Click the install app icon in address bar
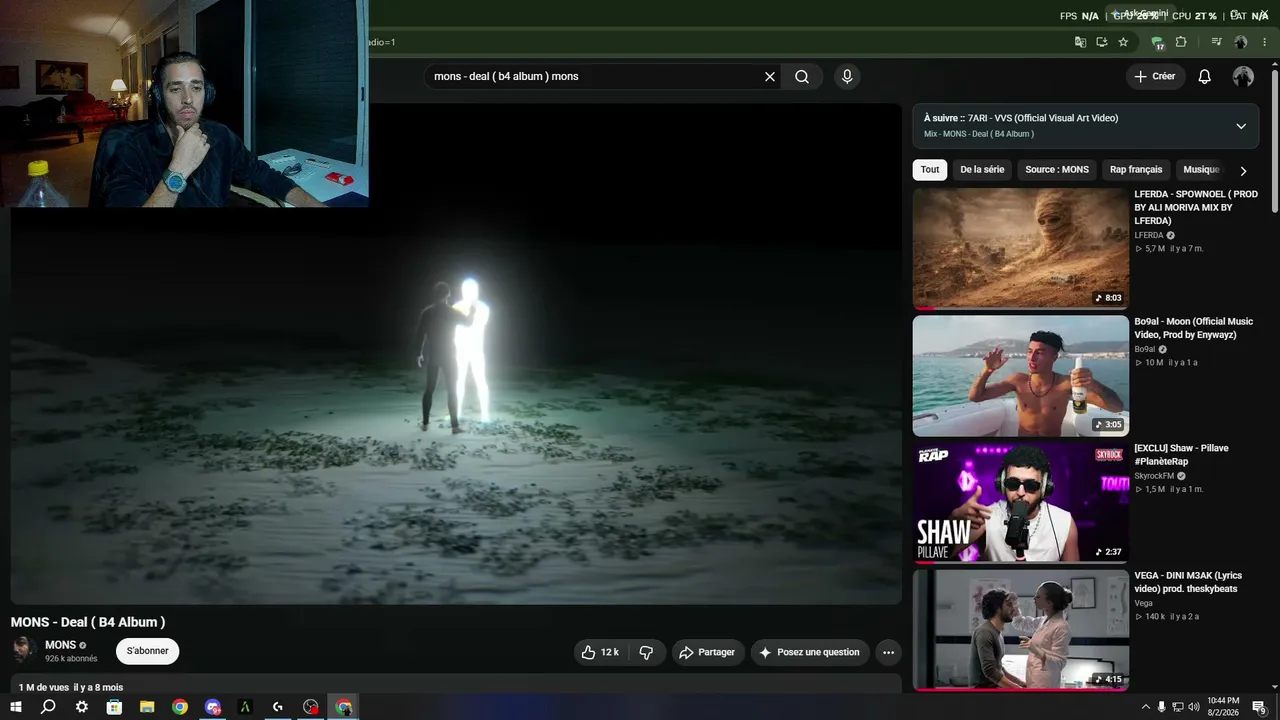Image resolution: width=1280 pixels, height=720 pixels. (x=1101, y=42)
